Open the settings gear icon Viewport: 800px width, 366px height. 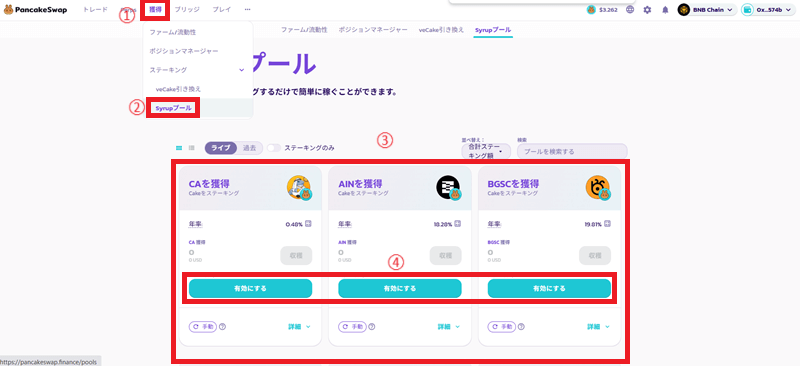click(647, 10)
